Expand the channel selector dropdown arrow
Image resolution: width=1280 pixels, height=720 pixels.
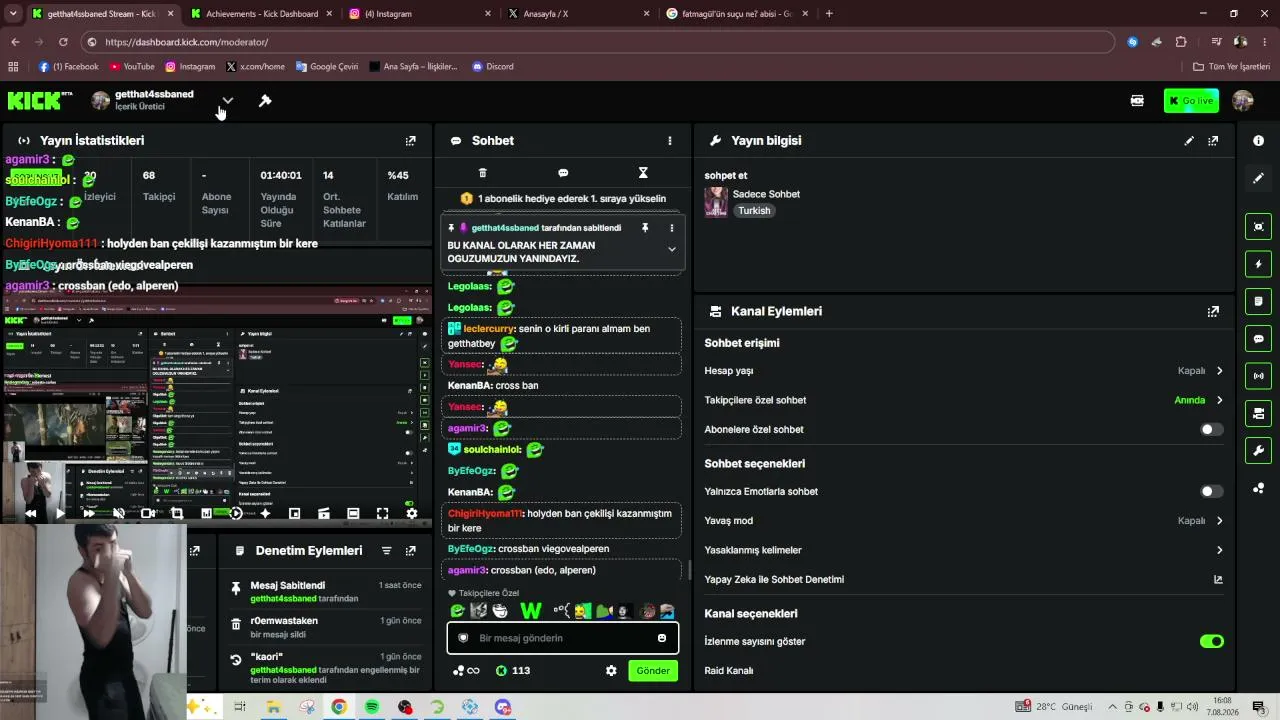228,100
